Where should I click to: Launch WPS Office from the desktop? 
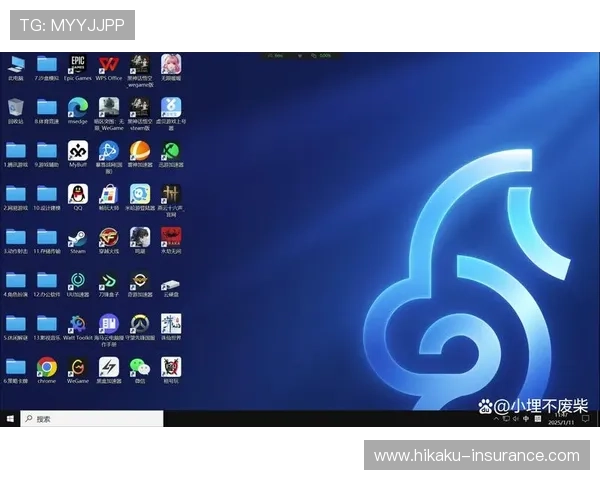pyautogui.click(x=108, y=65)
